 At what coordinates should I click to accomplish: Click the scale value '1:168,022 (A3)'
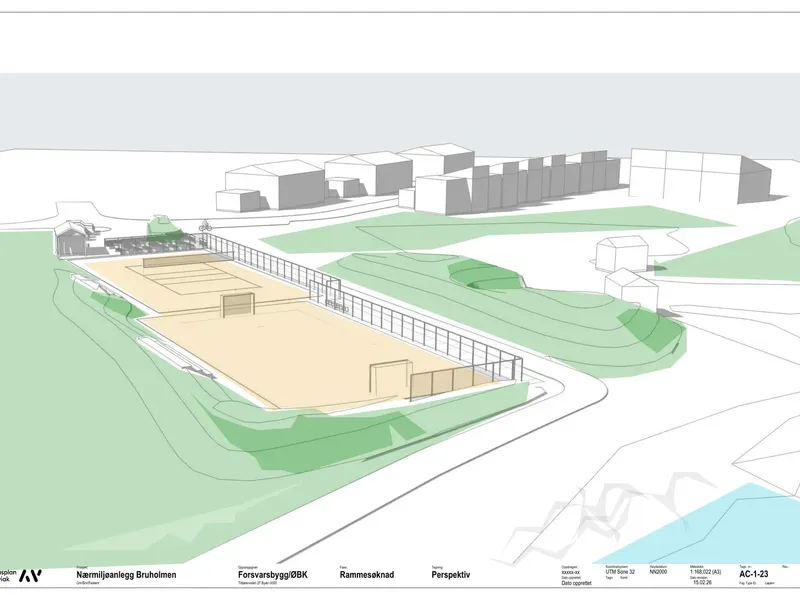tap(706, 572)
